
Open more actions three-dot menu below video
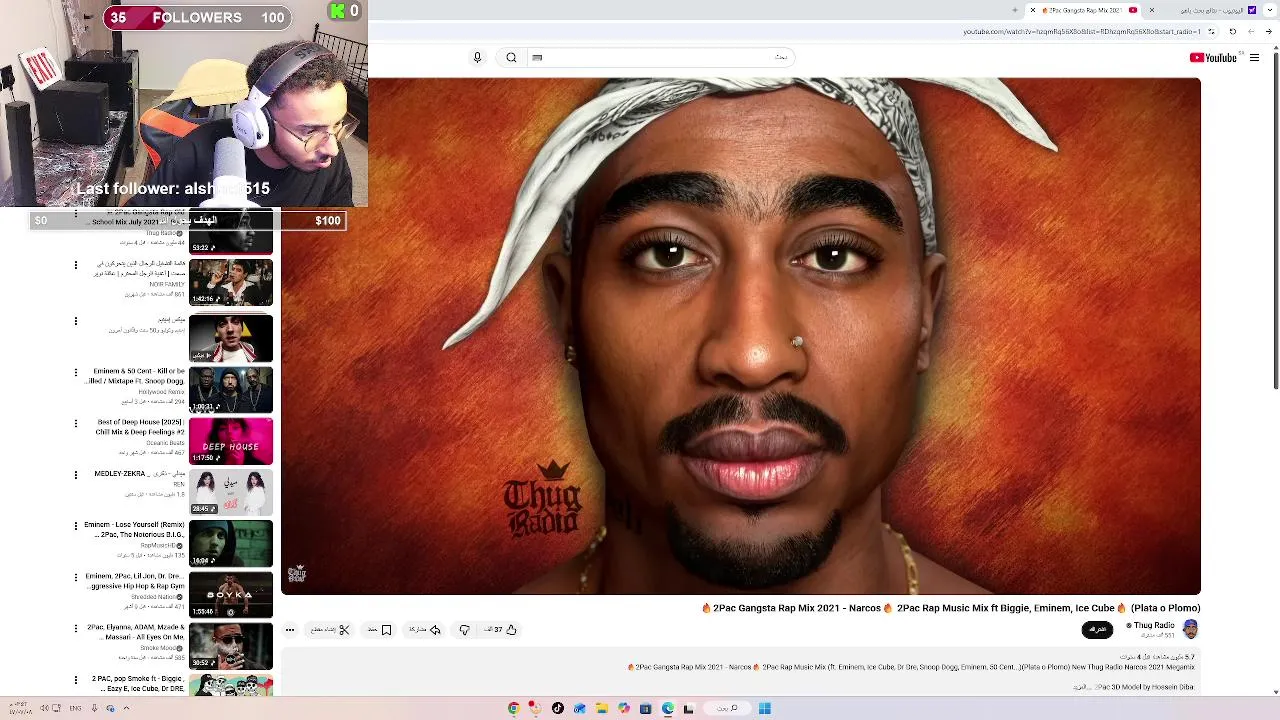[290, 630]
